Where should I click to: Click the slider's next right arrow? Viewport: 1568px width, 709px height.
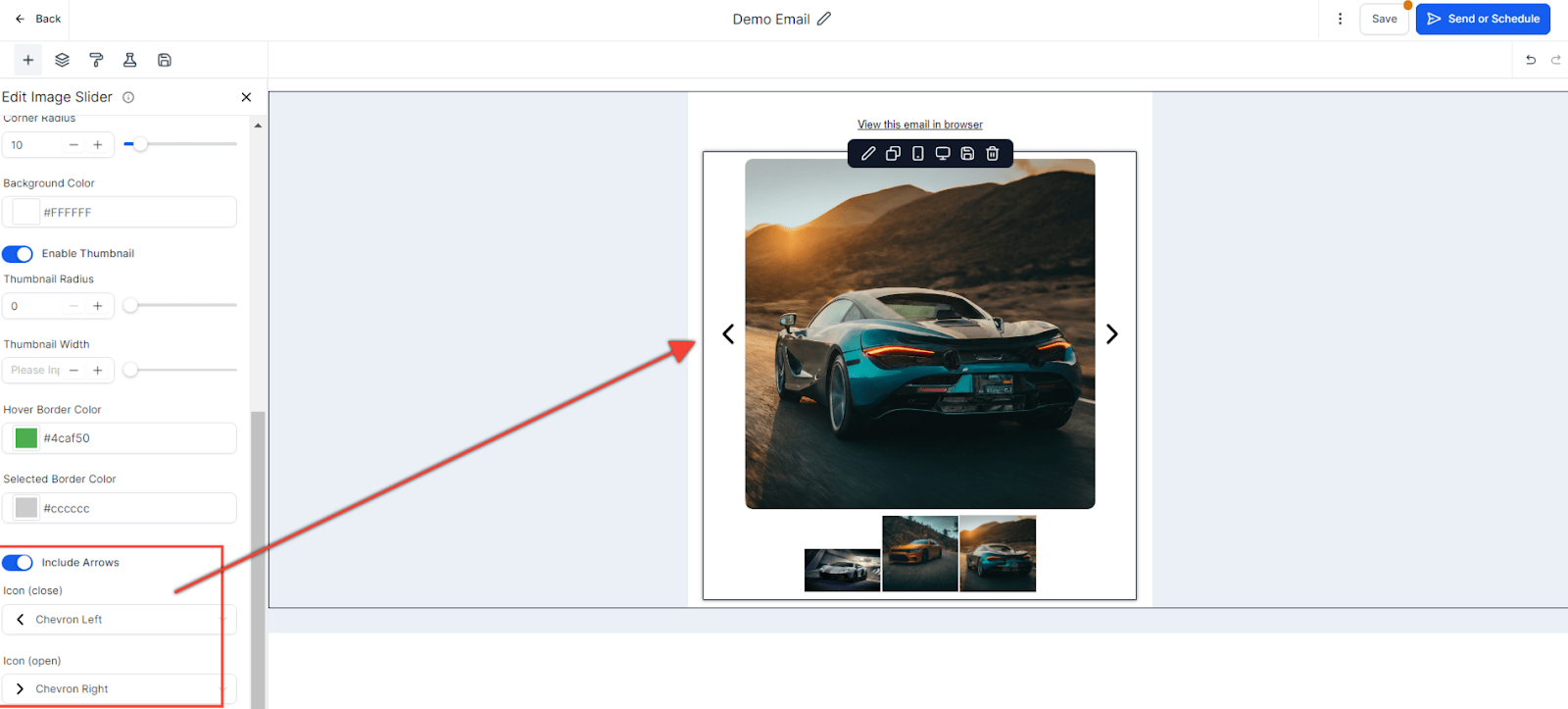(x=1111, y=334)
